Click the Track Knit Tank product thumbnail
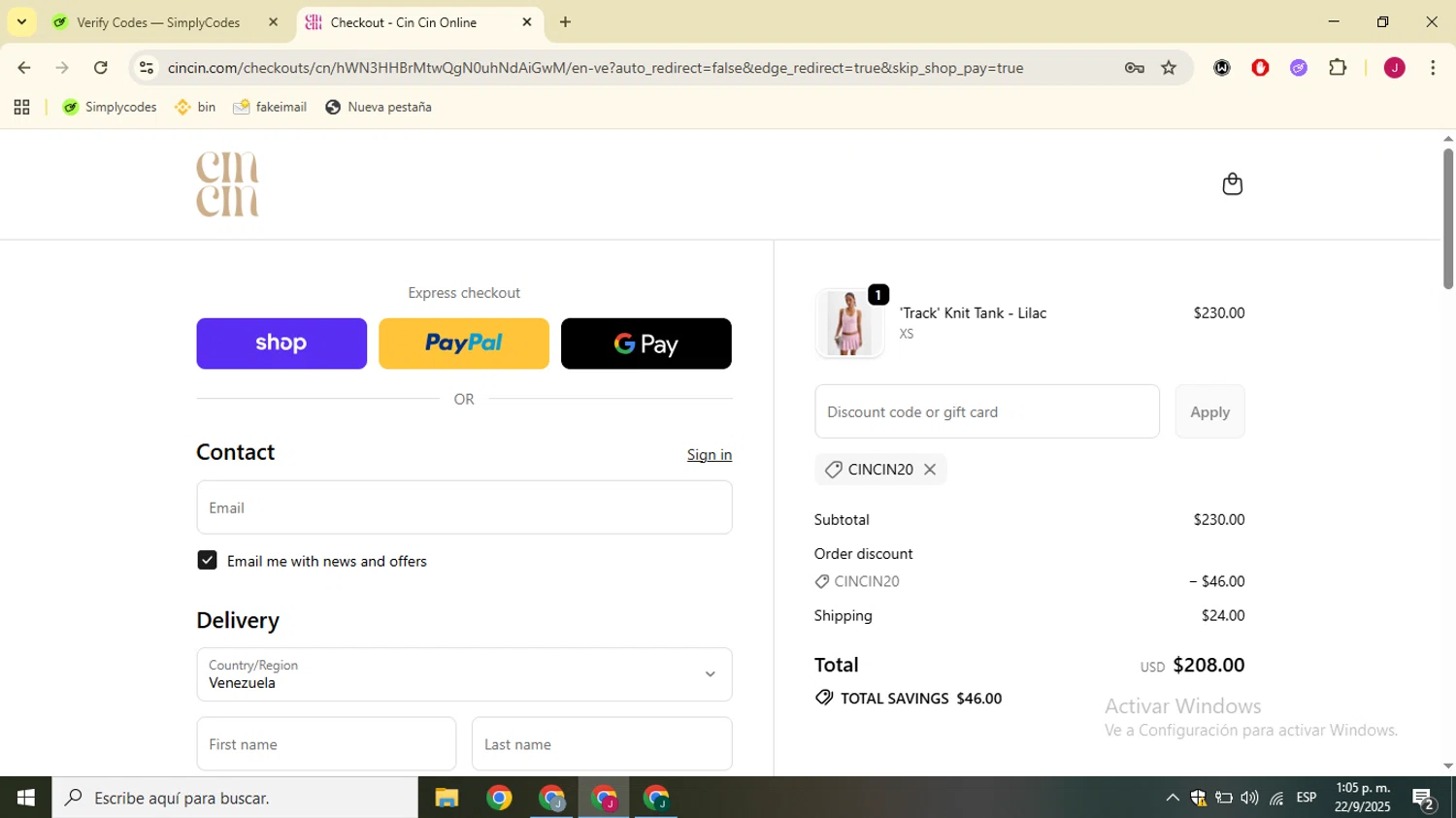The width and height of the screenshot is (1456, 818). click(849, 324)
